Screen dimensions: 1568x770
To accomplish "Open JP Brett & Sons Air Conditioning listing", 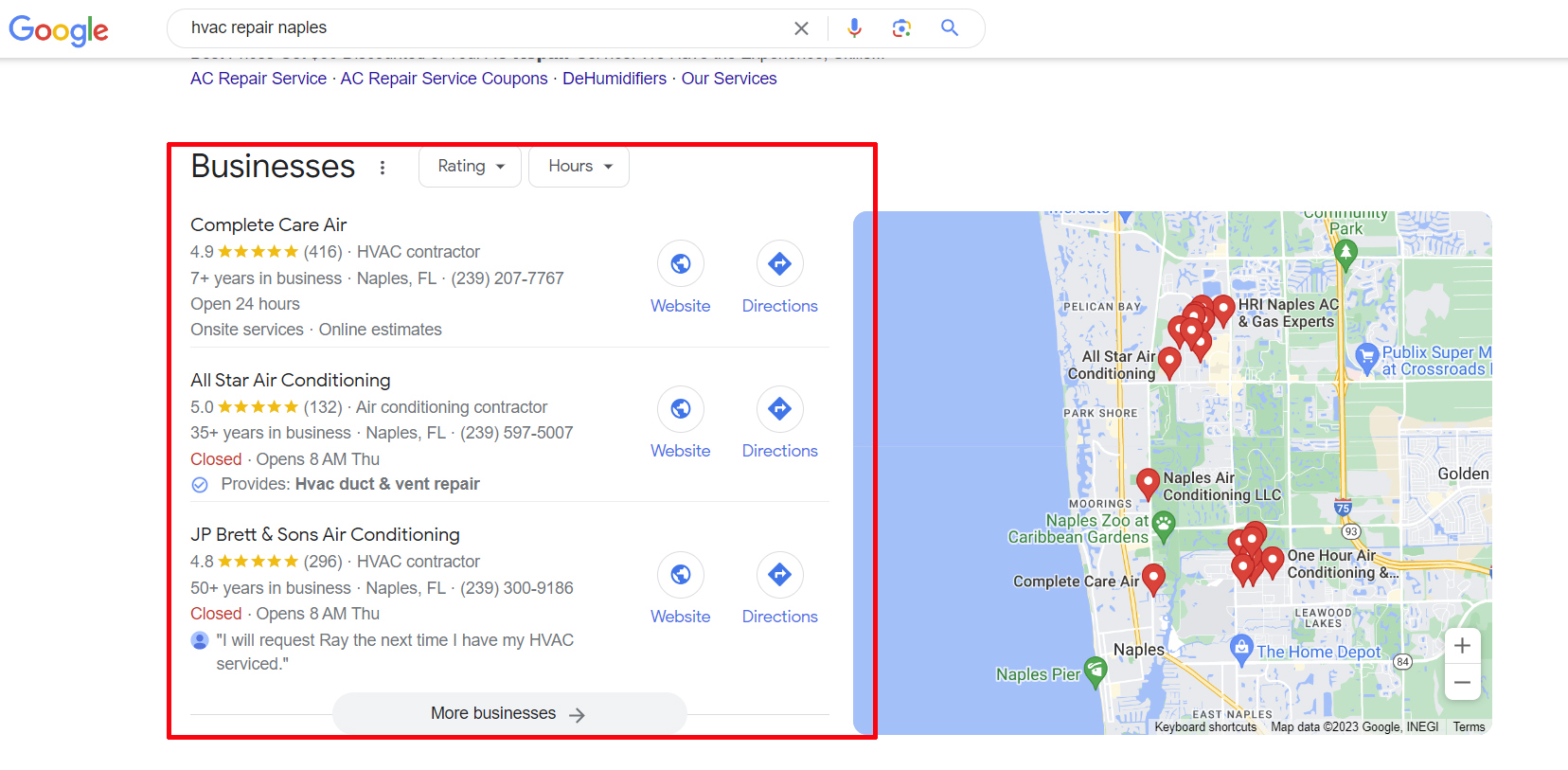I will click(325, 534).
